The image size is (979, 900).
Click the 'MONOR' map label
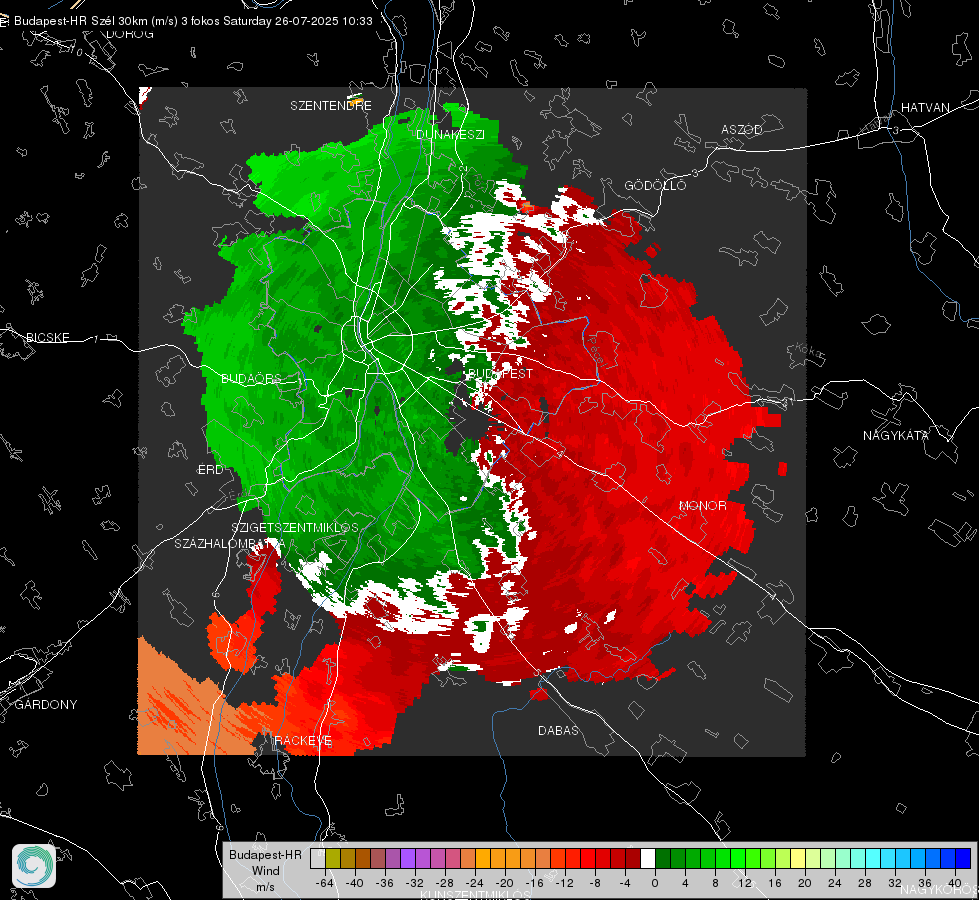click(x=703, y=505)
